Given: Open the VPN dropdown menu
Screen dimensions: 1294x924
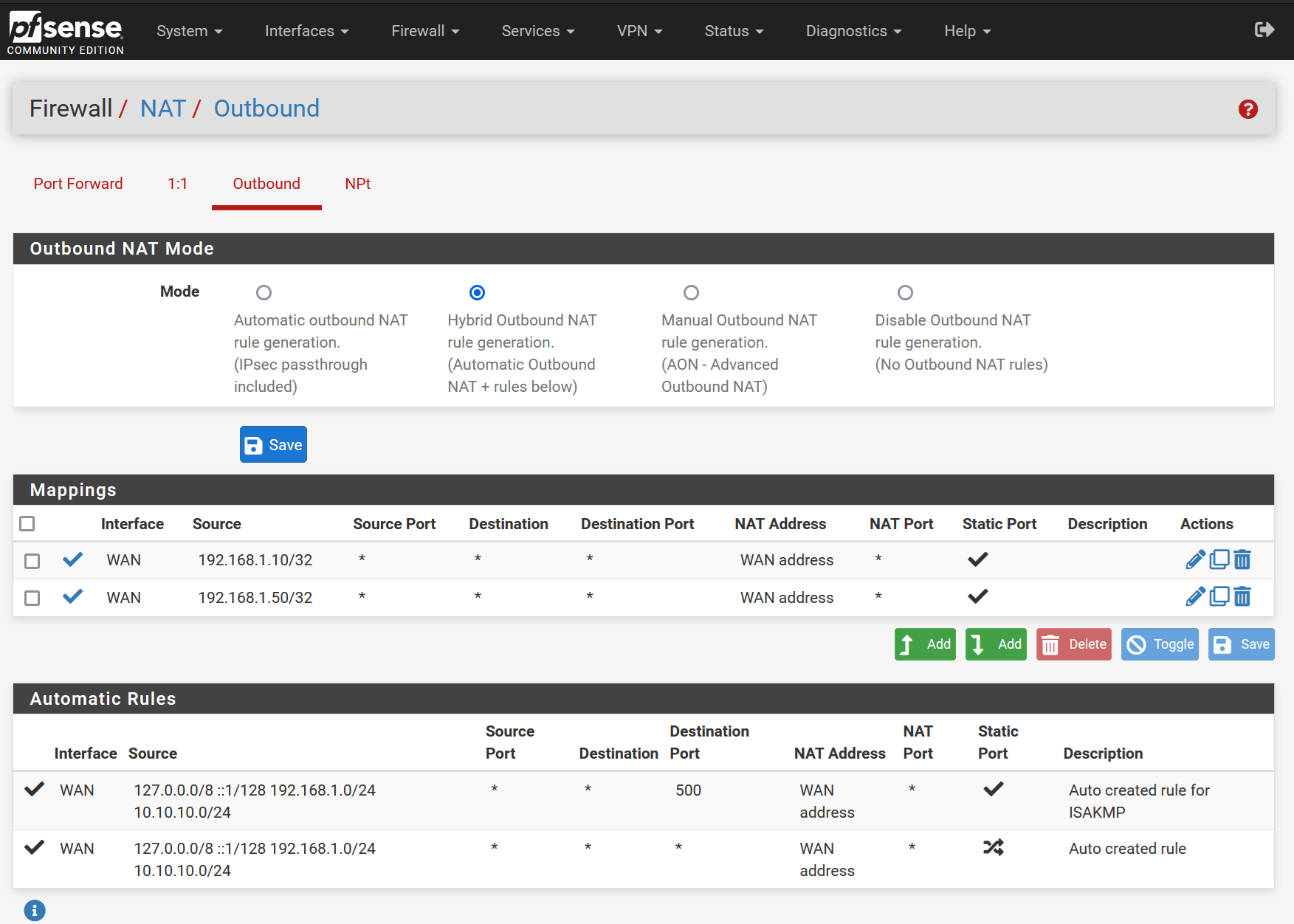Looking at the screenshot, I should 639,31.
